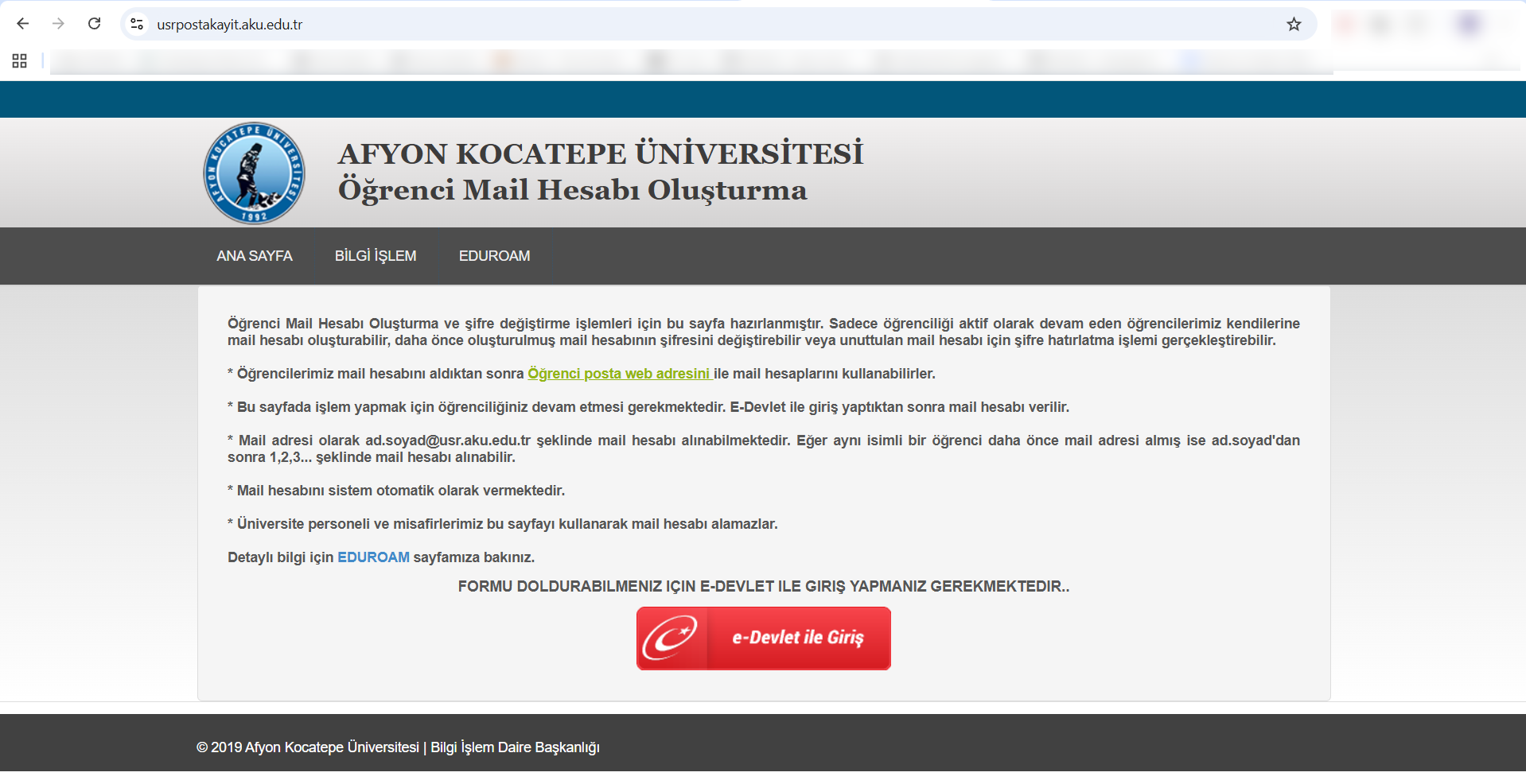
Task: Click the footer copyright text
Action: pos(398,747)
